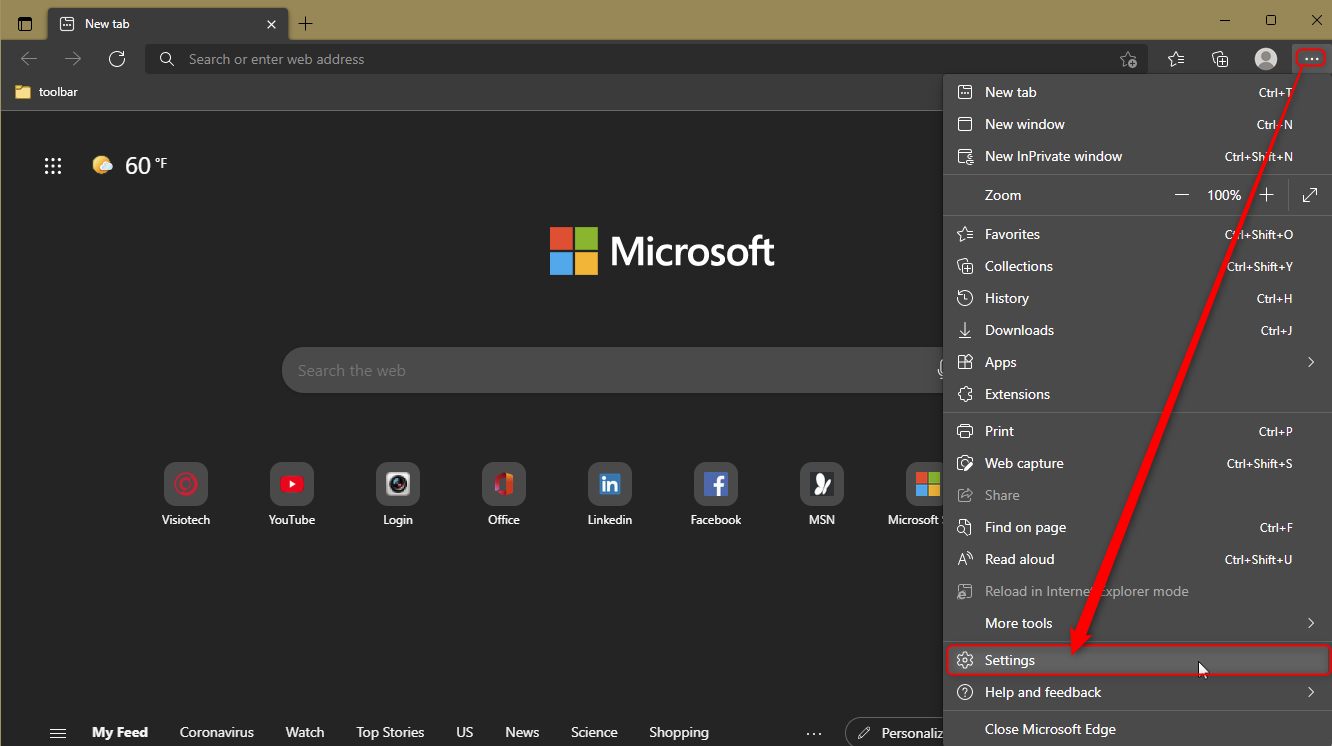Click the address bar search field
The image size is (1332, 746).
tap(645, 59)
